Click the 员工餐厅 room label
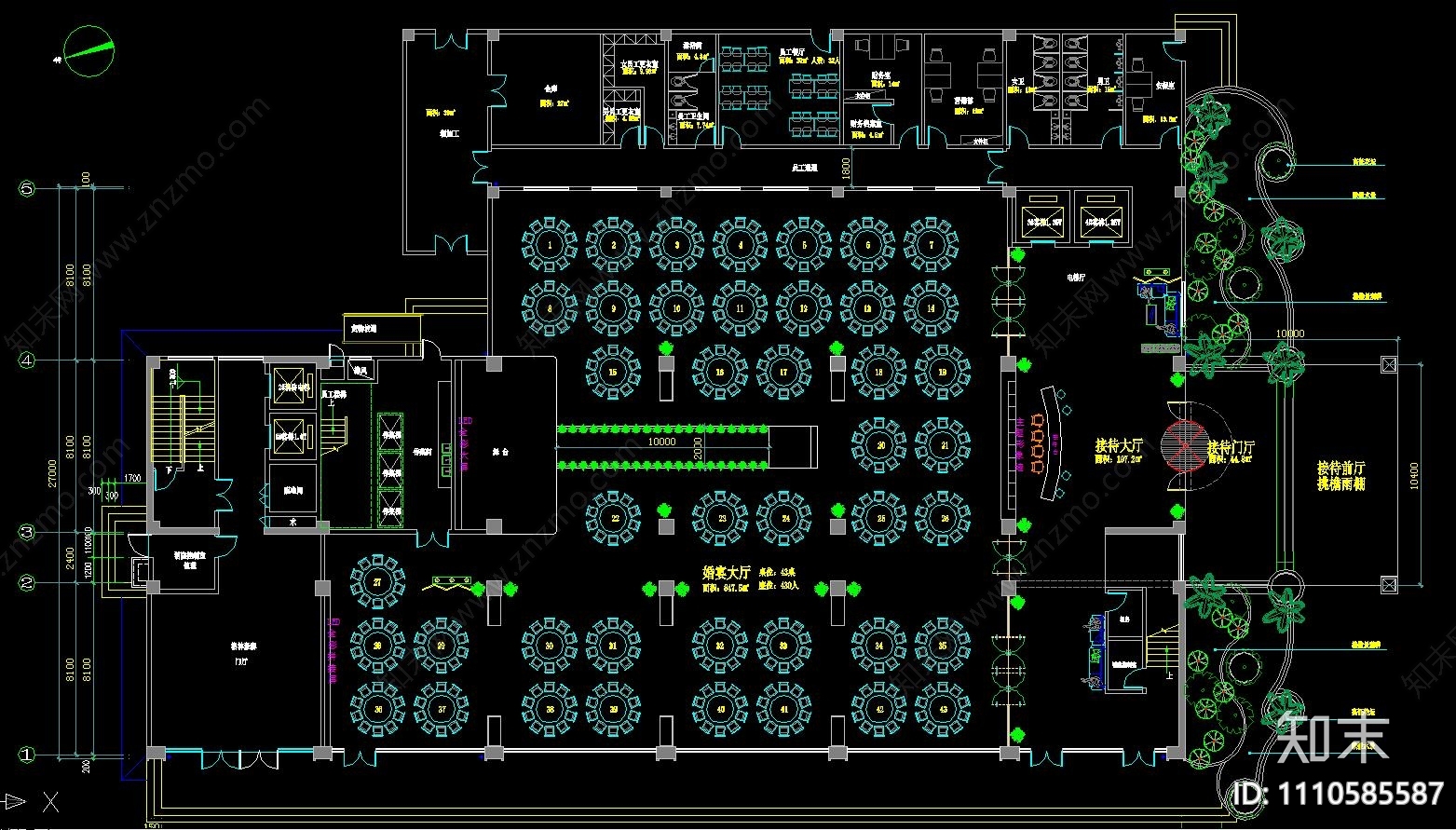Image resolution: width=1456 pixels, height=830 pixels. coord(793,50)
